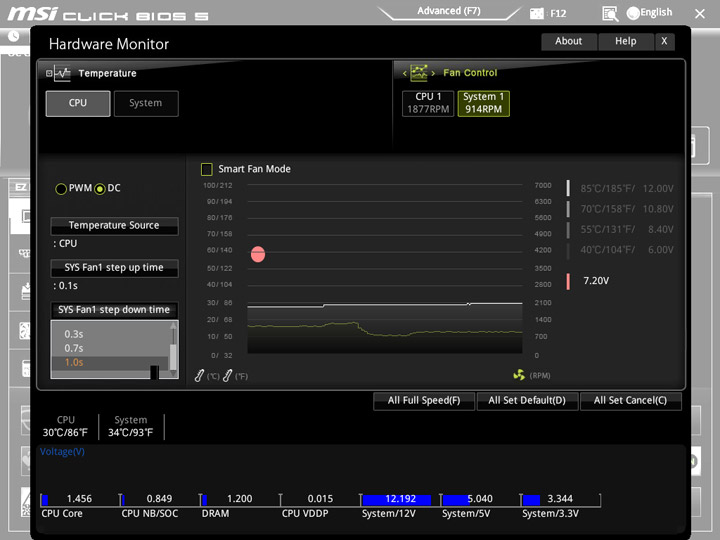
Task: Click the All Full Speed(F) button
Action: point(424,401)
